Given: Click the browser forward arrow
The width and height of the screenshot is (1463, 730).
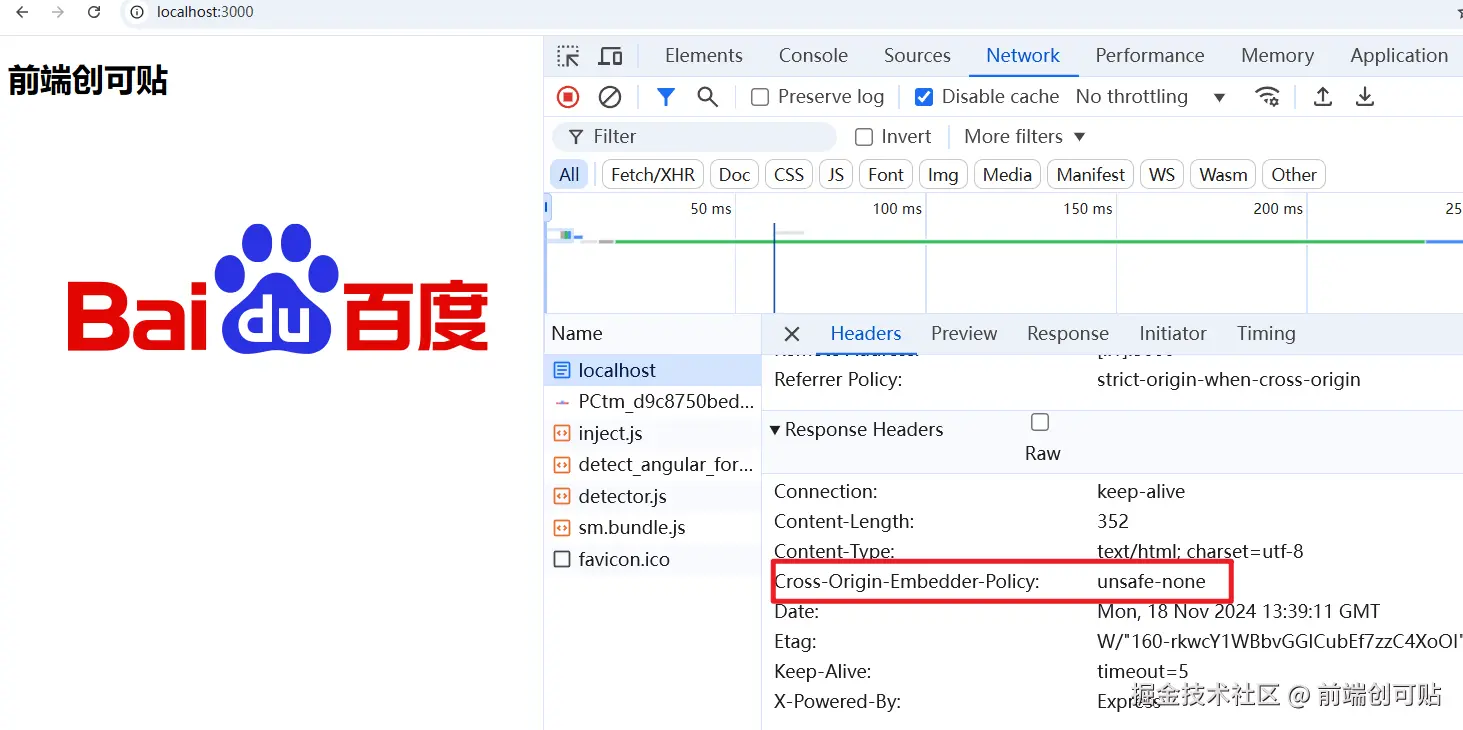Looking at the screenshot, I should click(x=58, y=12).
